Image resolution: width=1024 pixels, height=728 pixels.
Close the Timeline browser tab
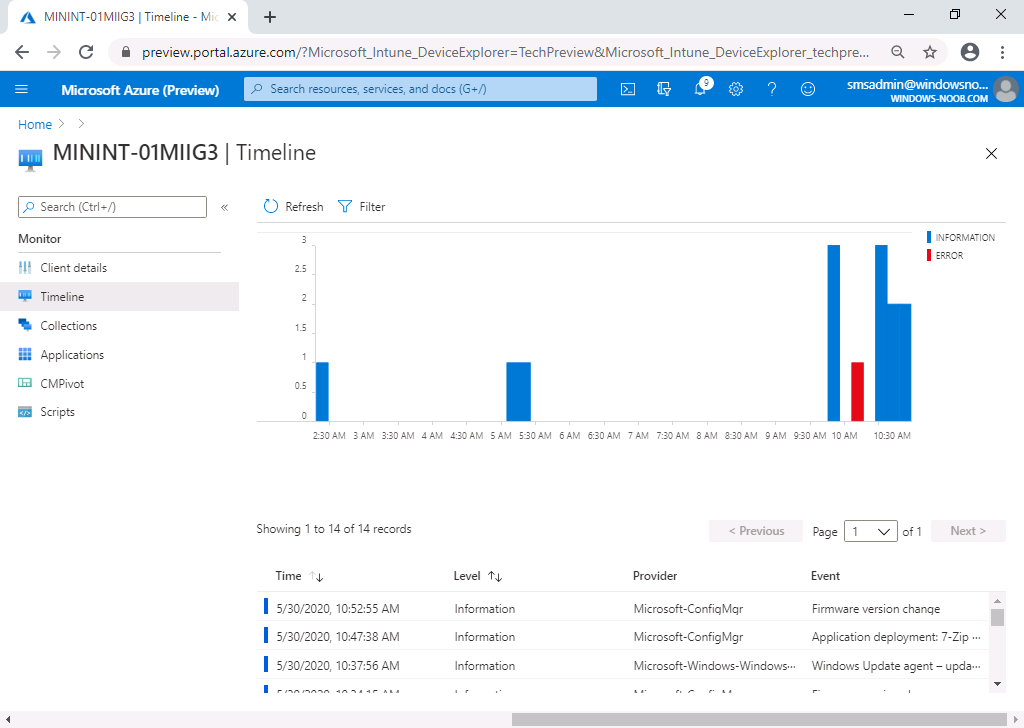pos(231,17)
